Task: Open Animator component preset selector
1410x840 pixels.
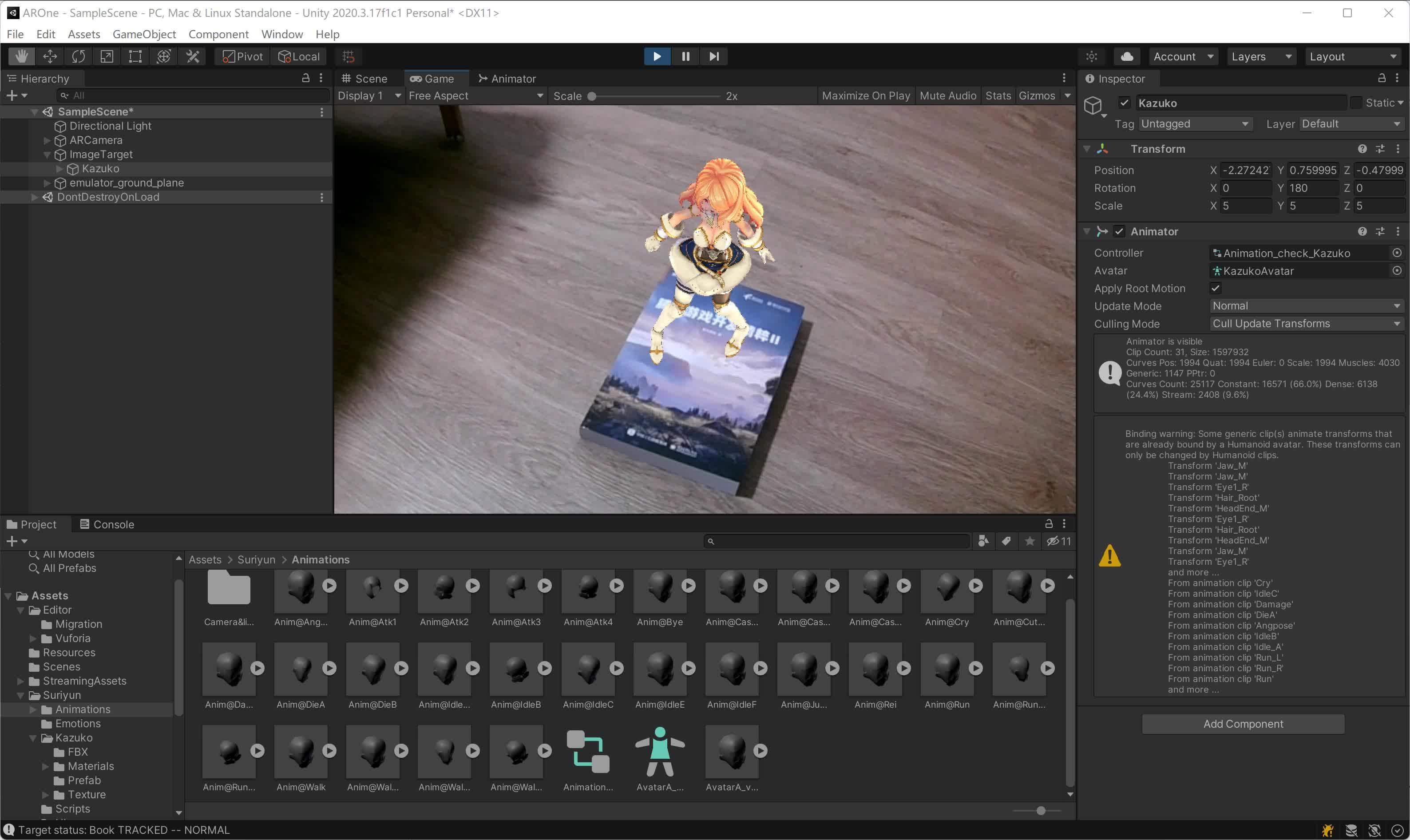Action: click(1380, 231)
